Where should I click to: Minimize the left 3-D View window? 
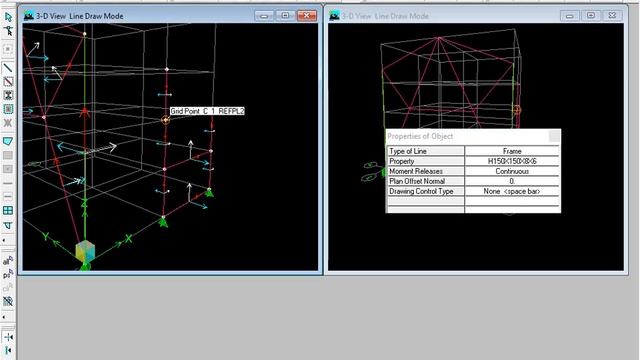click(264, 16)
